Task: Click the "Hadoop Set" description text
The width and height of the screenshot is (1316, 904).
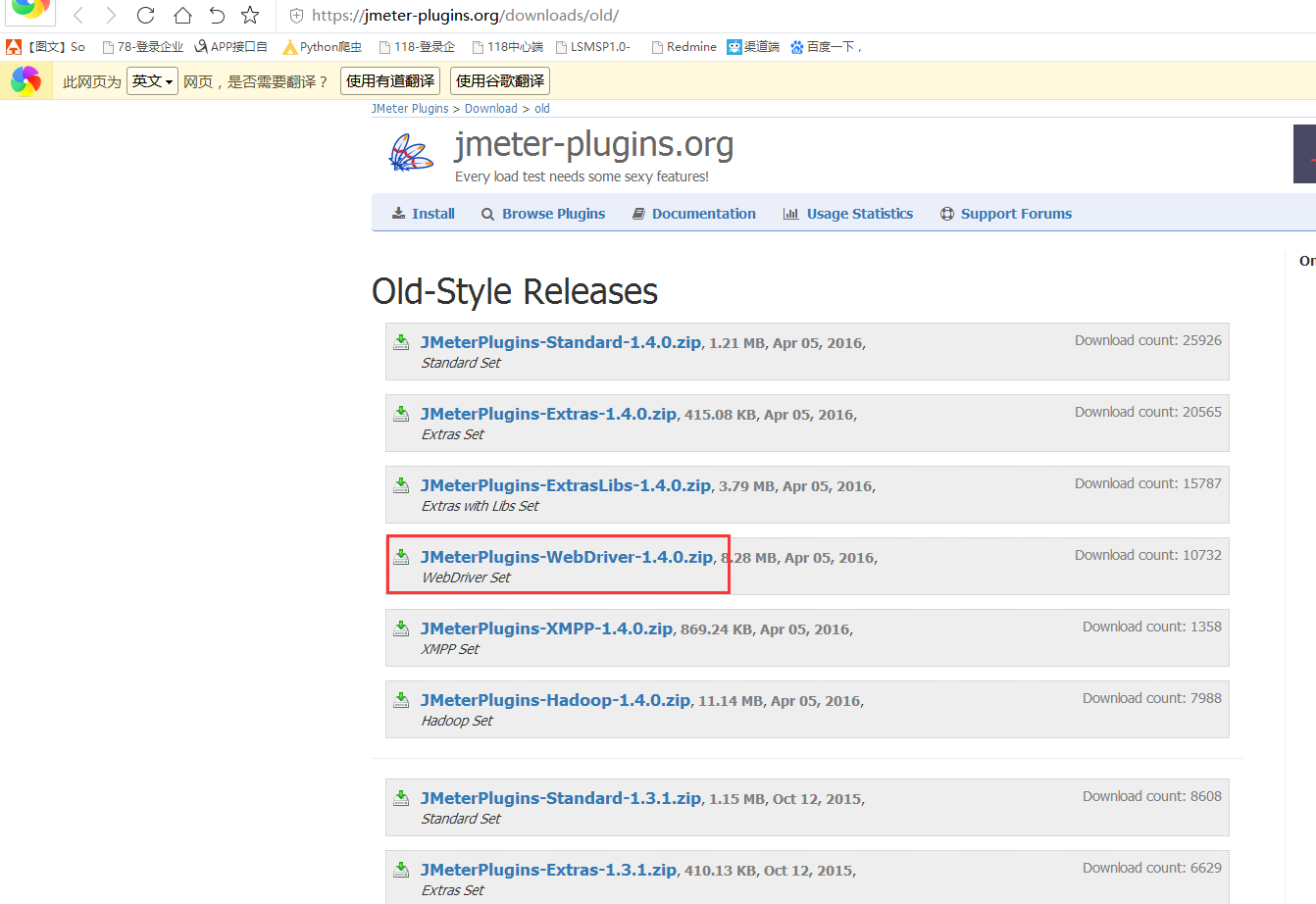Action: (x=457, y=721)
